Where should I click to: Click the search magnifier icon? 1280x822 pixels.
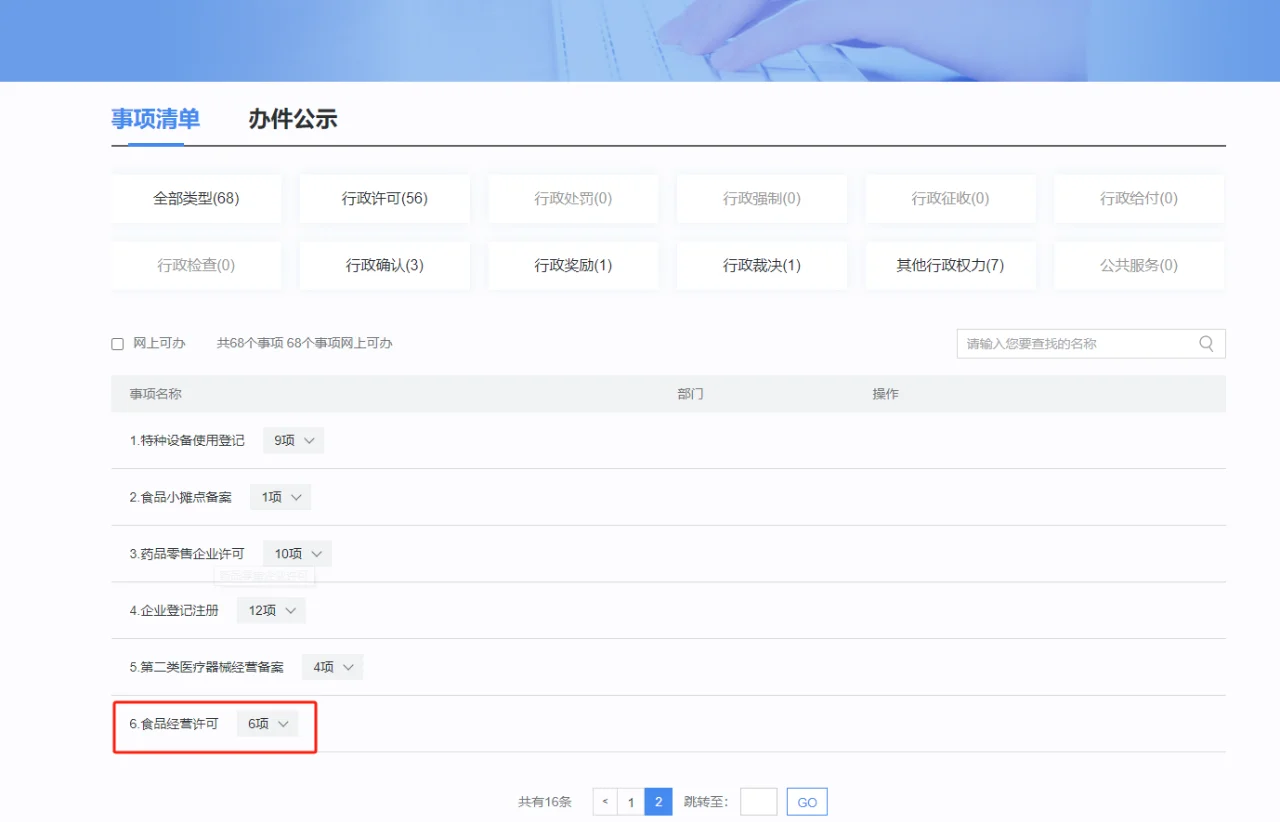(1206, 343)
